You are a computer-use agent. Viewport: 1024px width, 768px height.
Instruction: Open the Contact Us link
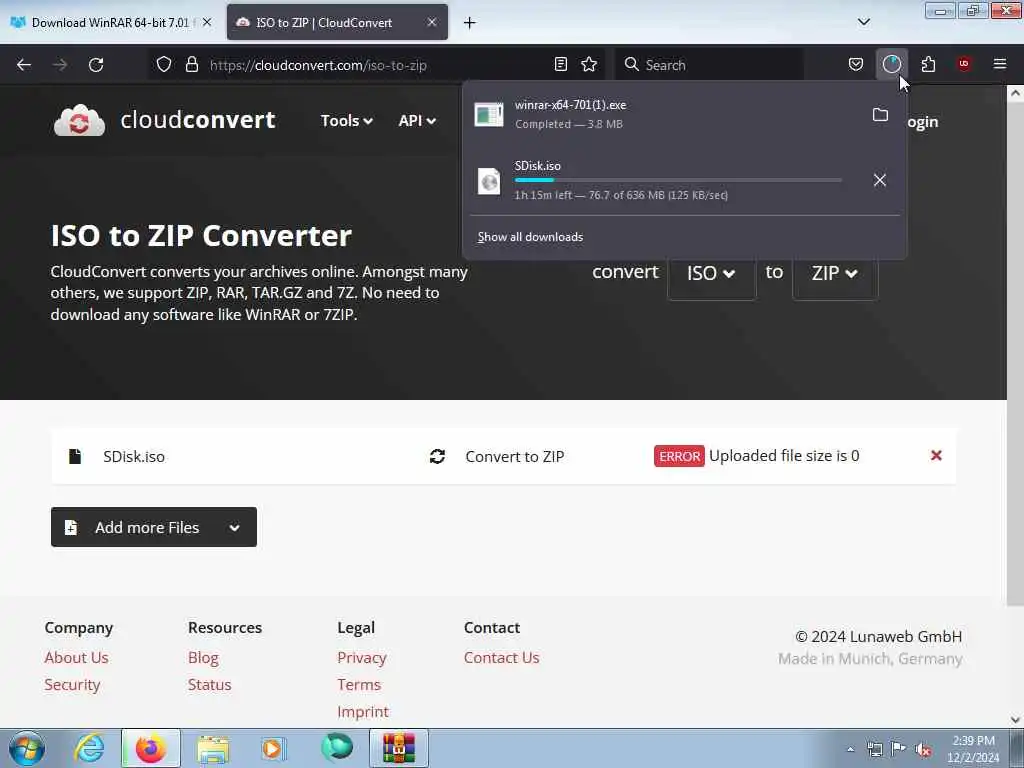502,658
